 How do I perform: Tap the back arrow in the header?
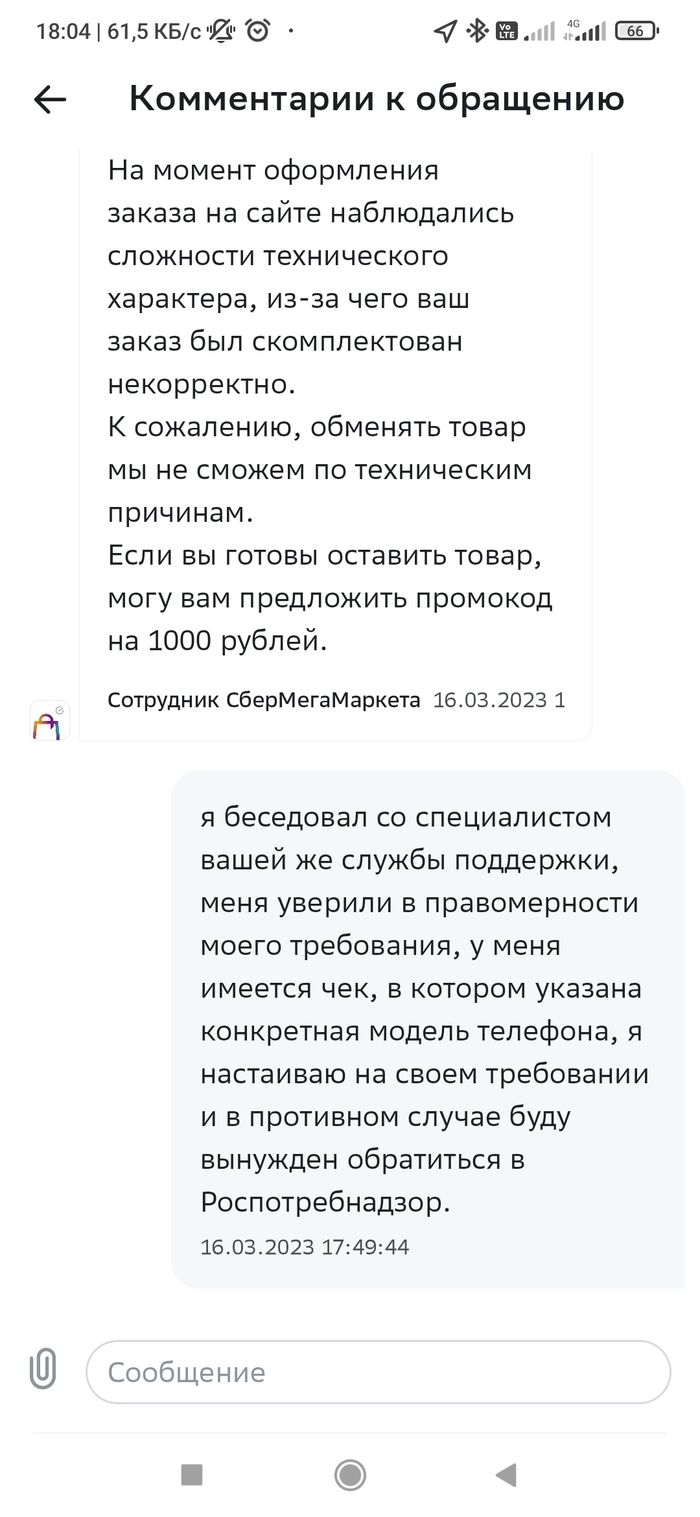(x=50, y=99)
